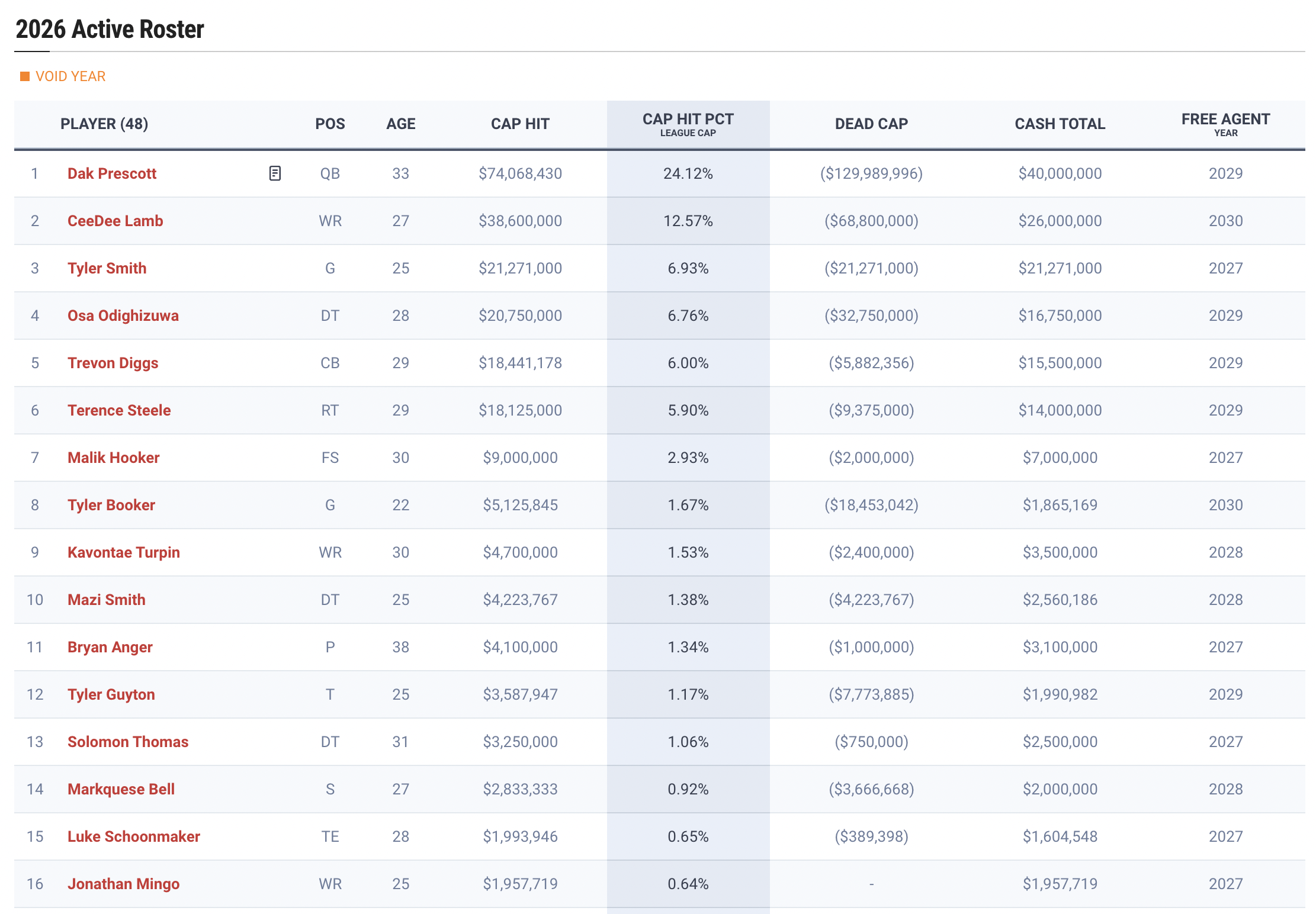Open Osa Odighizuwa player link

[x=123, y=316]
